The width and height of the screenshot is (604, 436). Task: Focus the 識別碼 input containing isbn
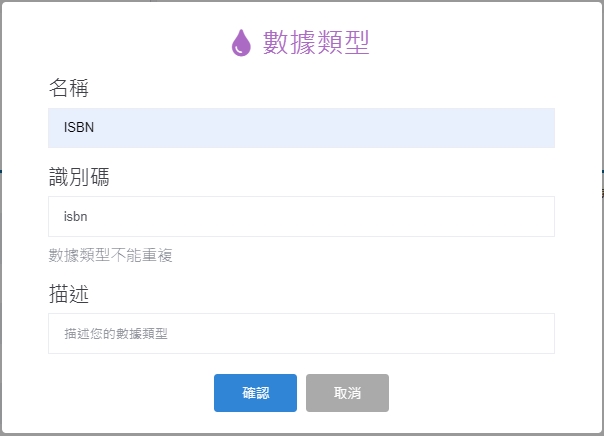pos(300,216)
